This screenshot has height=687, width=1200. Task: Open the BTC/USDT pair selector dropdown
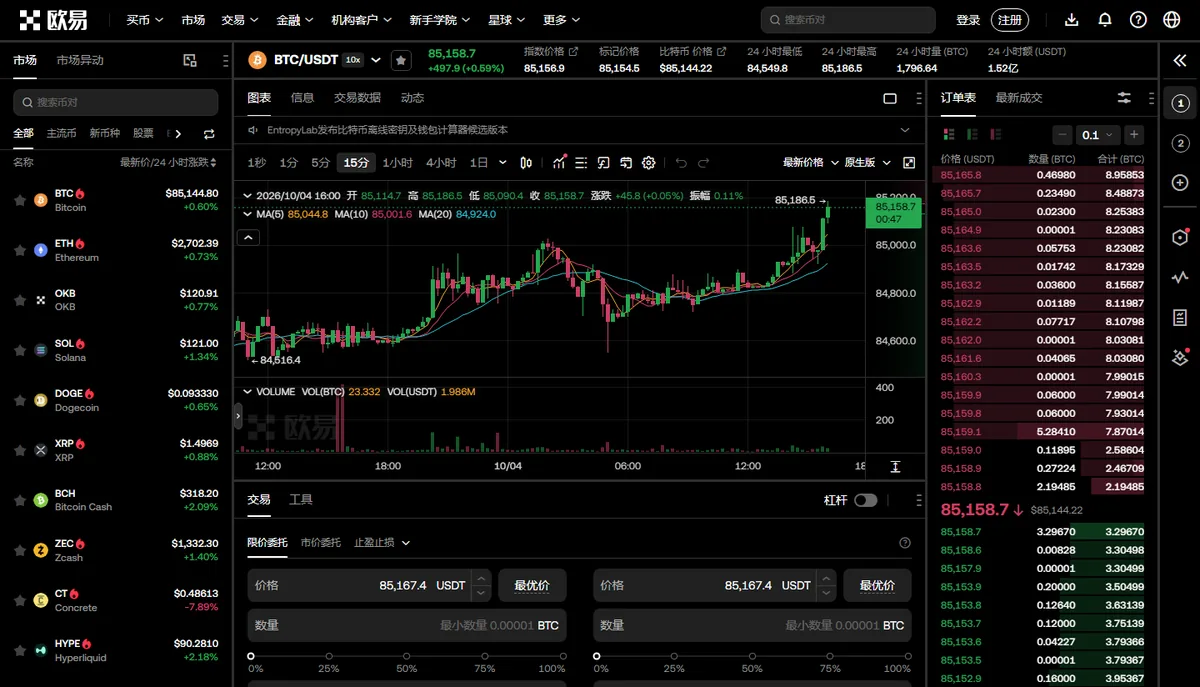tap(376, 60)
